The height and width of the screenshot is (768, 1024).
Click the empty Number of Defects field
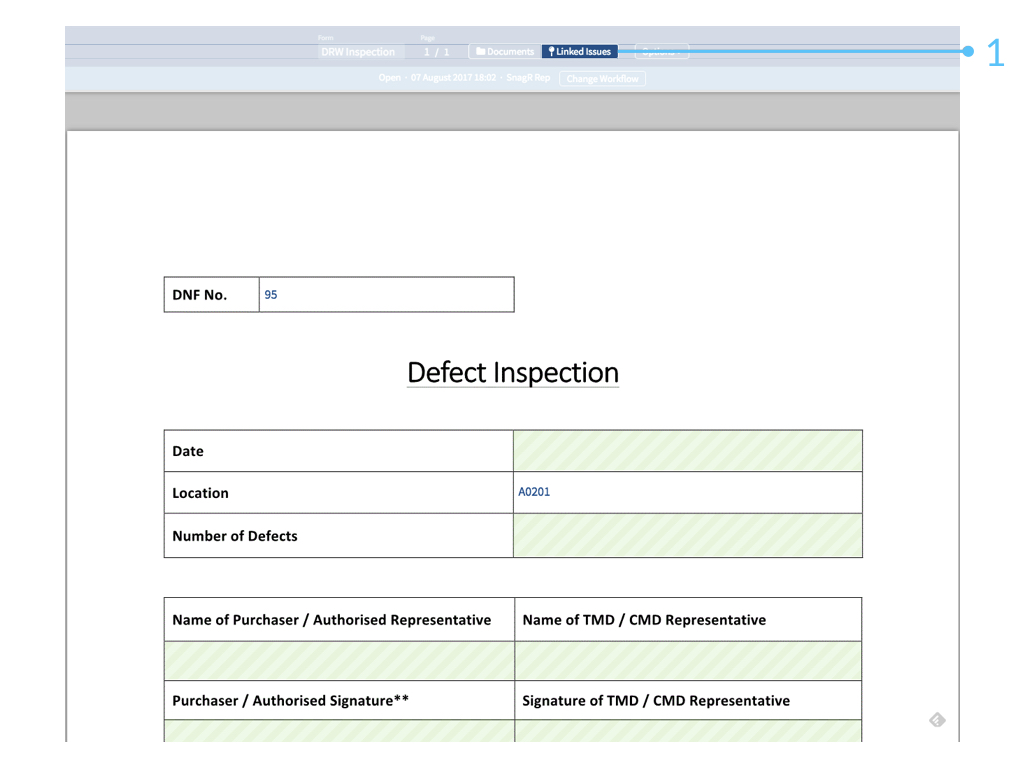[x=688, y=536]
